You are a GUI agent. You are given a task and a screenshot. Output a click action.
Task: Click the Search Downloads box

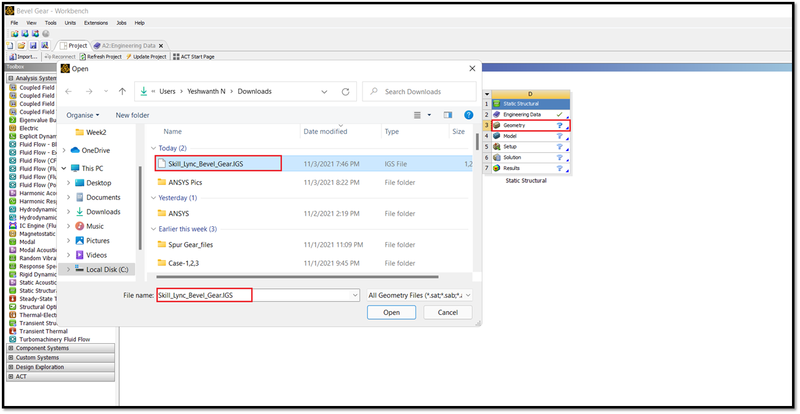click(x=419, y=92)
